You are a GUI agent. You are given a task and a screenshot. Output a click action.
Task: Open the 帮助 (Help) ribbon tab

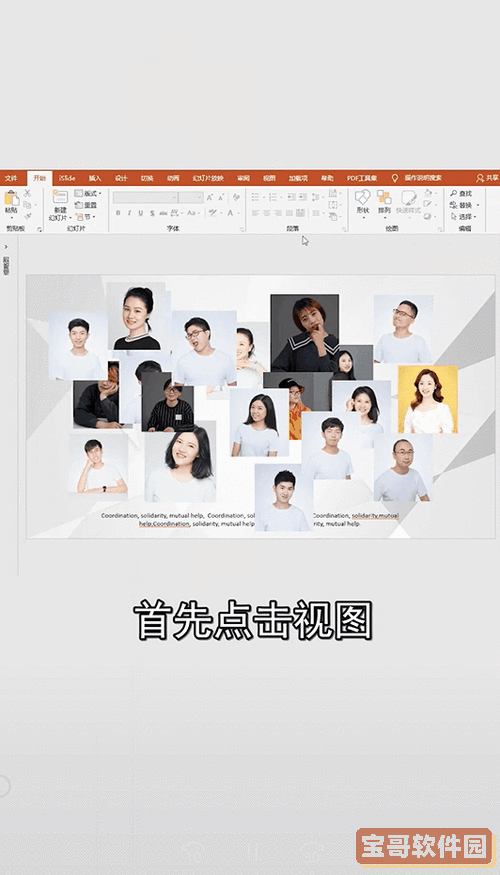(x=327, y=179)
